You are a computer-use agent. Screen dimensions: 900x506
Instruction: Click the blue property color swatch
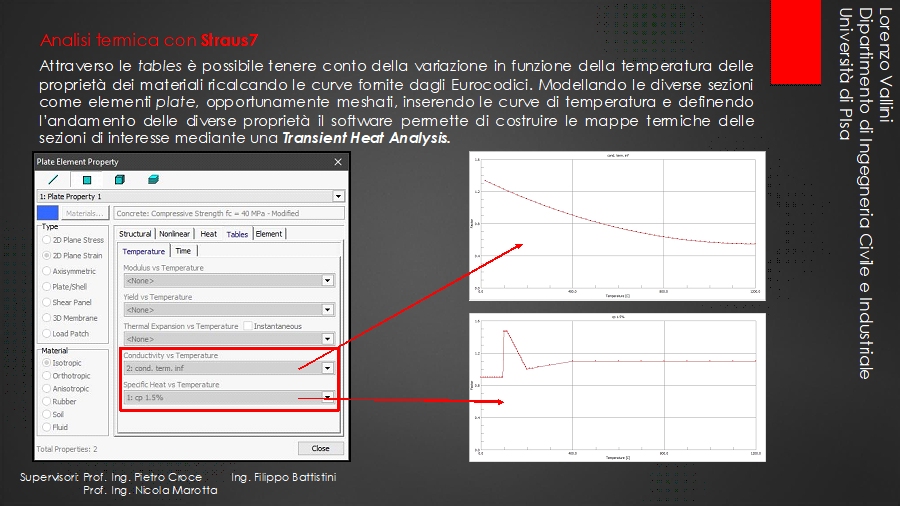click(47, 213)
